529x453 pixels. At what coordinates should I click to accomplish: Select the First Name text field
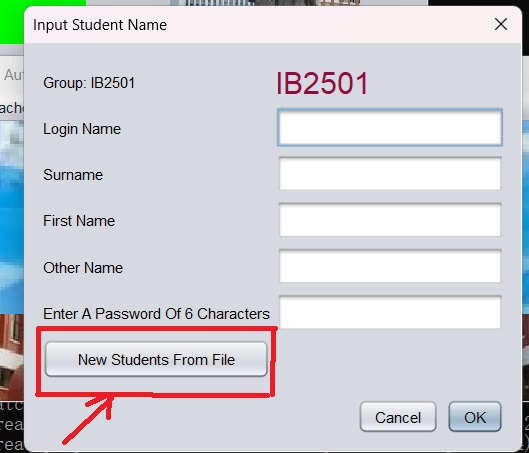[x=390, y=220]
